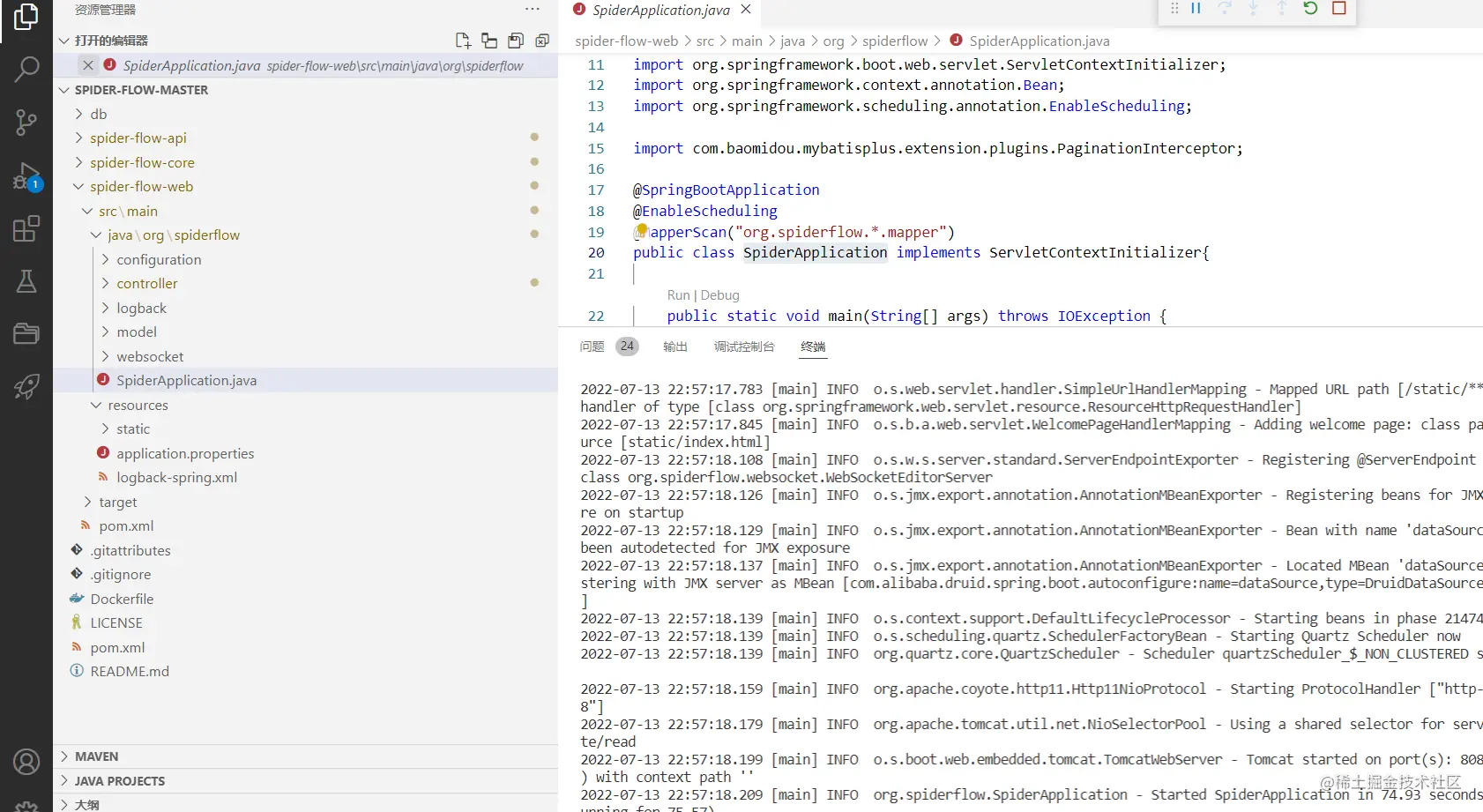
Task: Open README.md in the file tree
Action: 130,671
